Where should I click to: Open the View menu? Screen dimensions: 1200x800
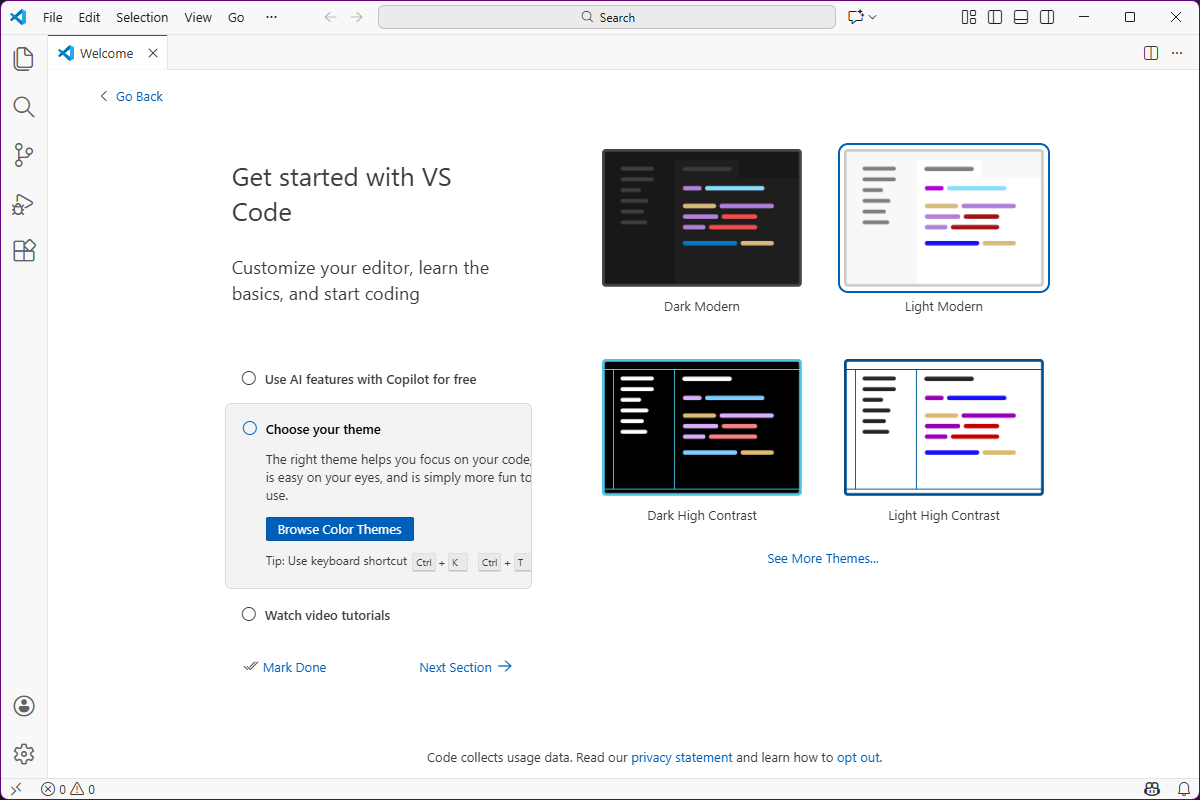pyautogui.click(x=198, y=17)
